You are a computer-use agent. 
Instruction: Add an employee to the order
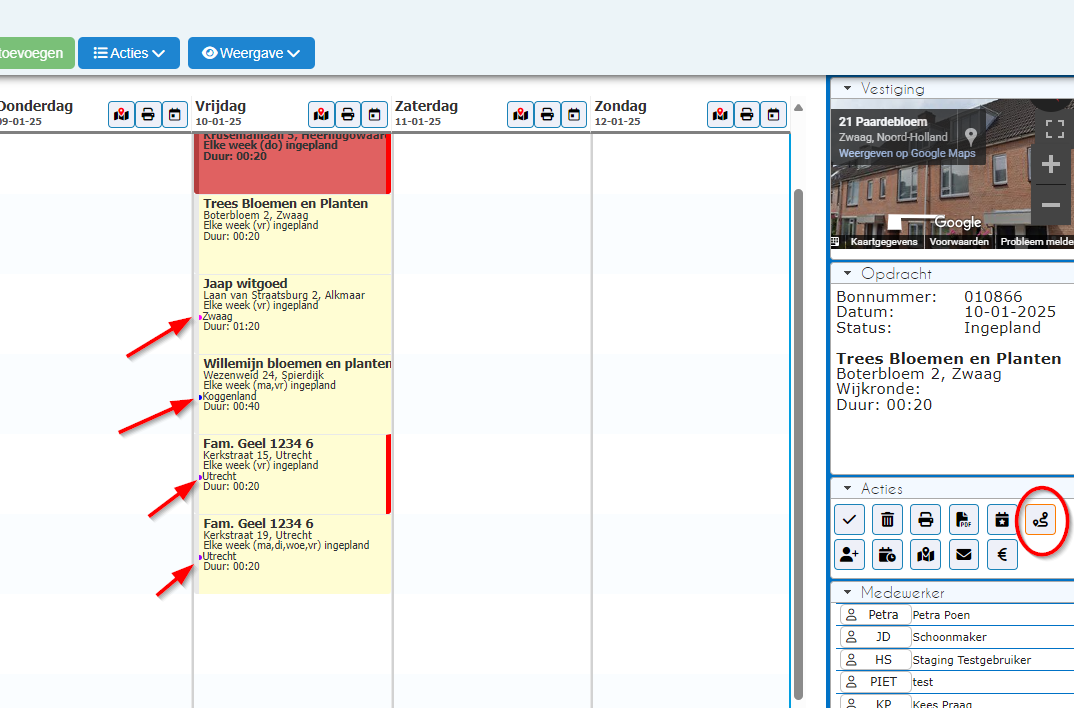coord(849,555)
